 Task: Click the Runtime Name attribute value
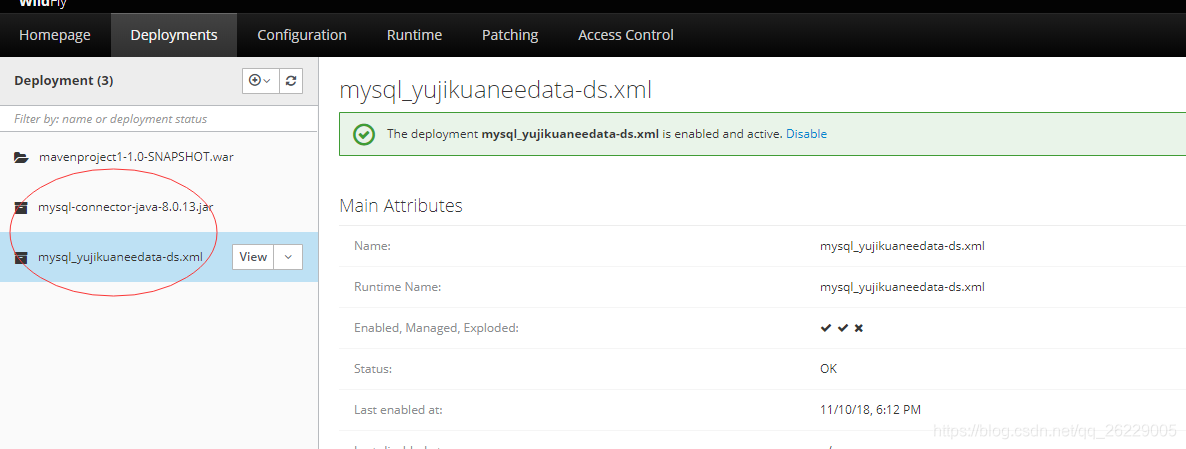point(902,286)
